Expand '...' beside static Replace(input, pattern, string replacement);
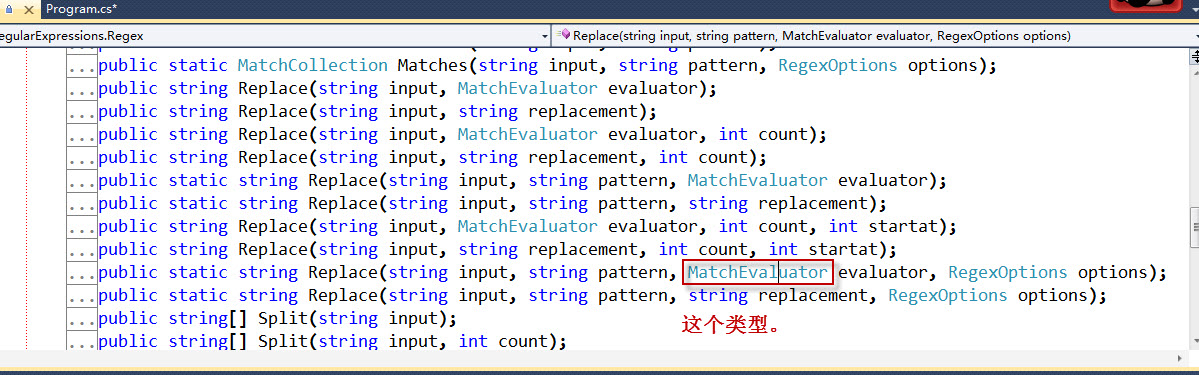 (82, 204)
